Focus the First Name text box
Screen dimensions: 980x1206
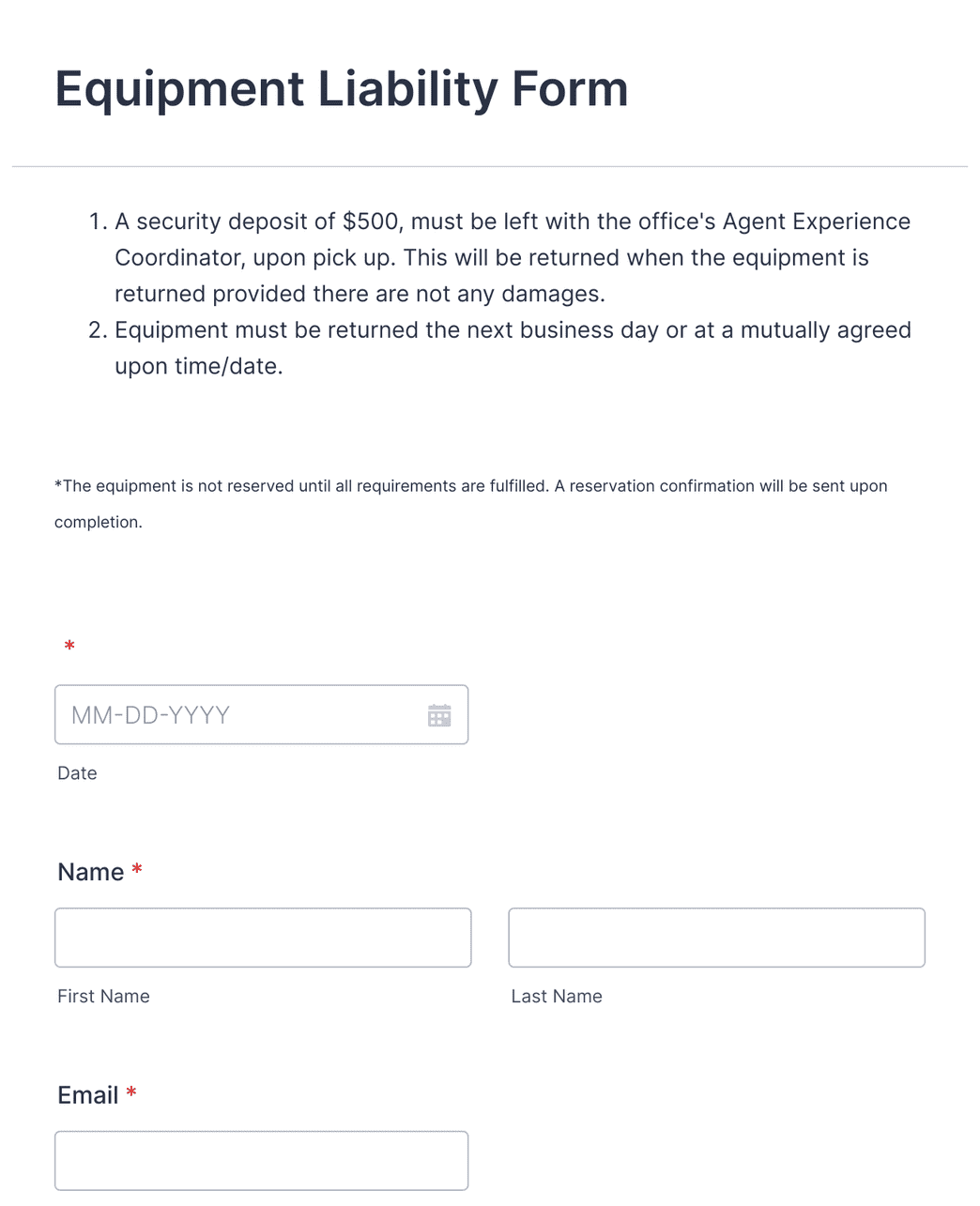click(x=263, y=938)
